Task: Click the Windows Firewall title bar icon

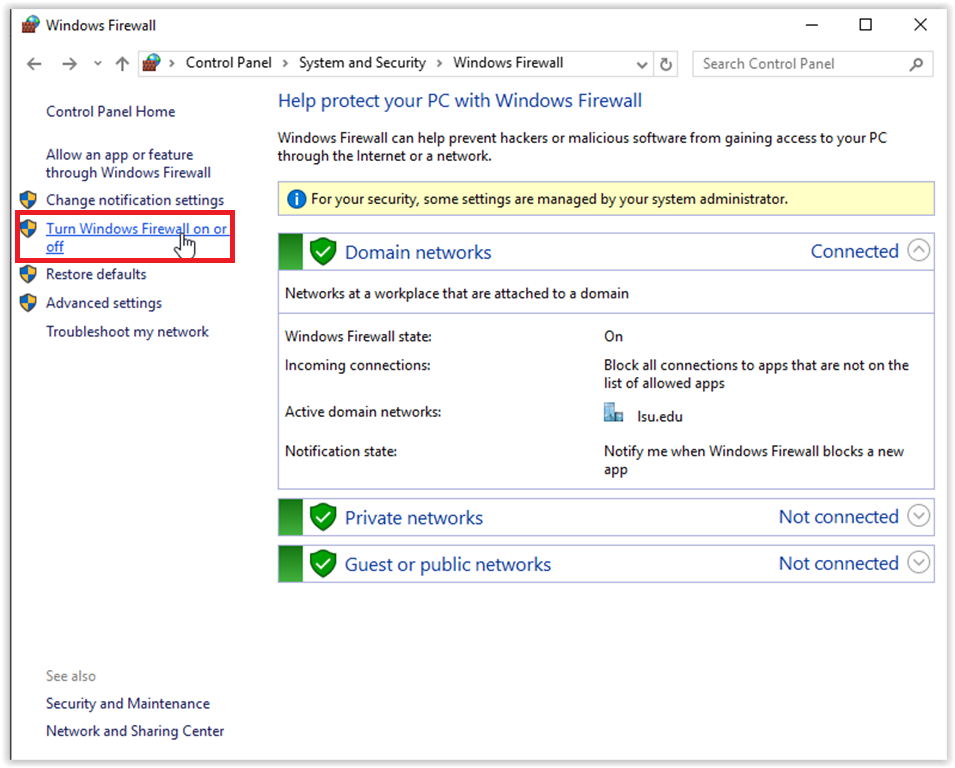Action: (x=30, y=25)
